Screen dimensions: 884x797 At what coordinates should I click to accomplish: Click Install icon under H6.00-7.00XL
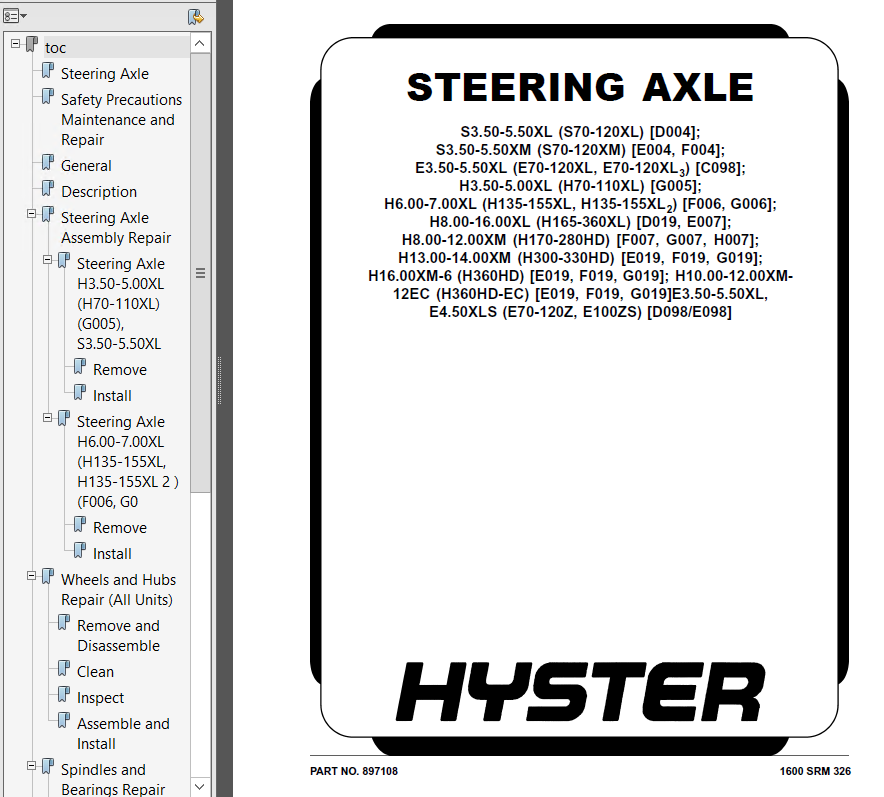[79, 551]
